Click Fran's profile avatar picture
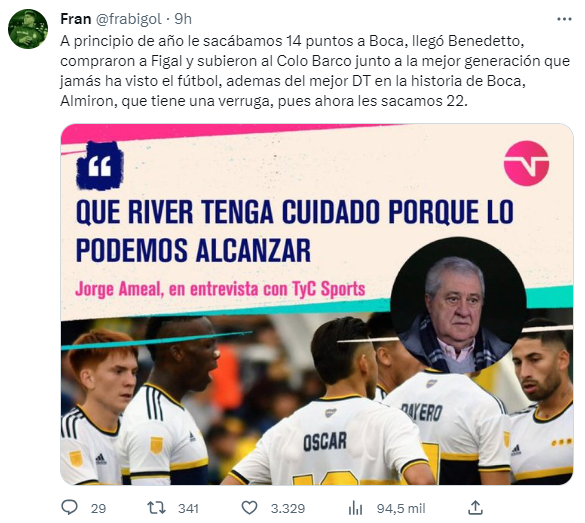The image size is (585, 523). click(28, 29)
